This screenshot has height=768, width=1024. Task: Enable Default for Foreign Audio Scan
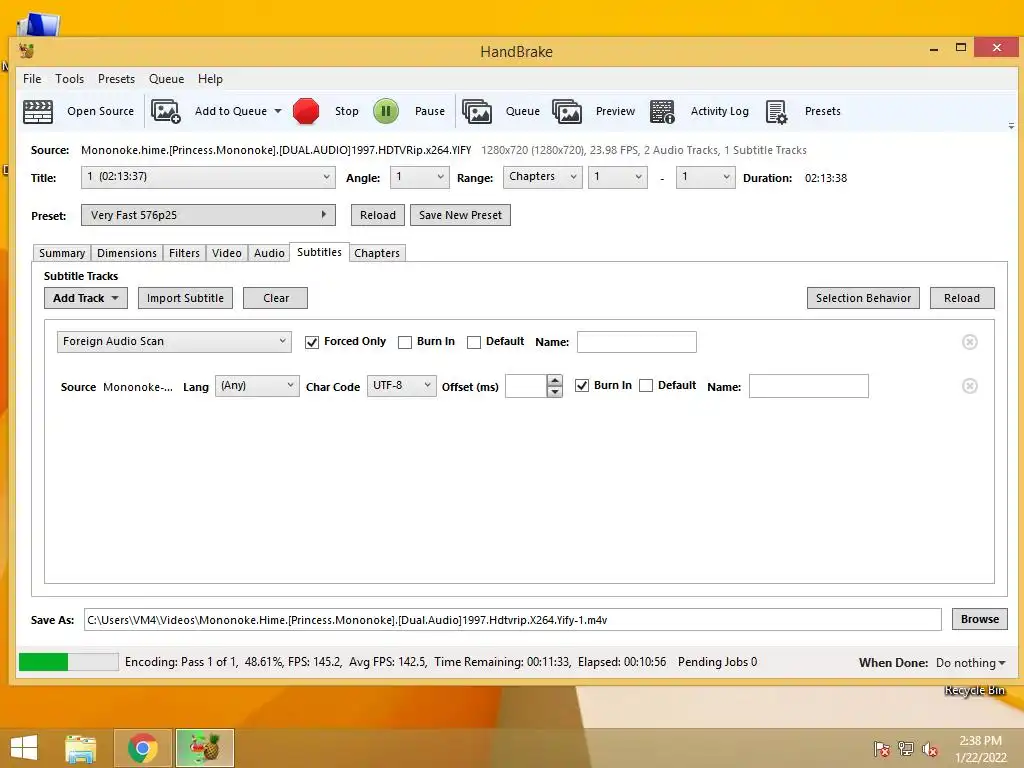point(474,342)
